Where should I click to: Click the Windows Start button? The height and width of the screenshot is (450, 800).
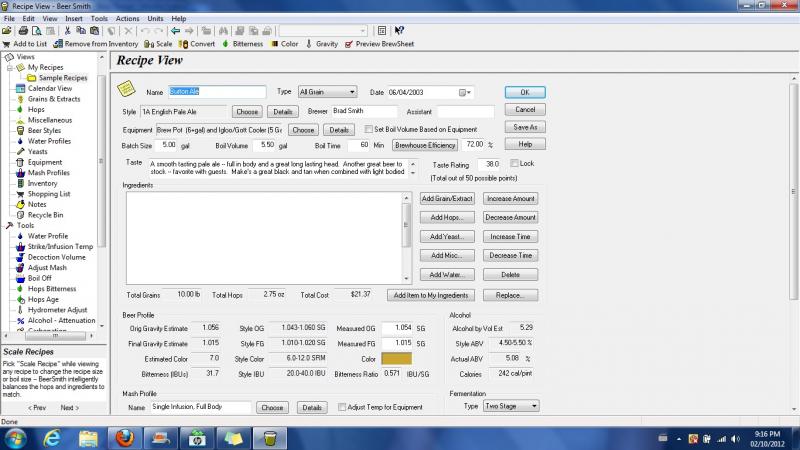click(15, 438)
